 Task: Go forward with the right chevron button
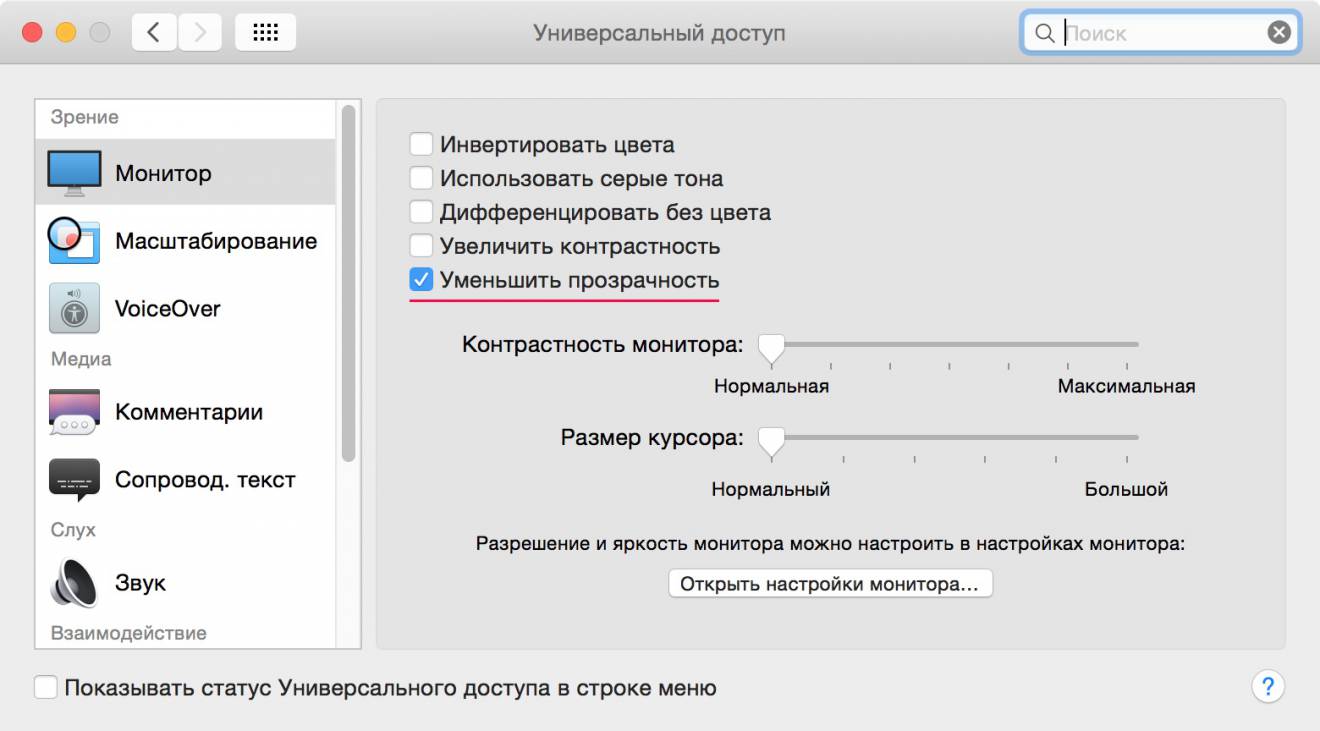pos(199,33)
